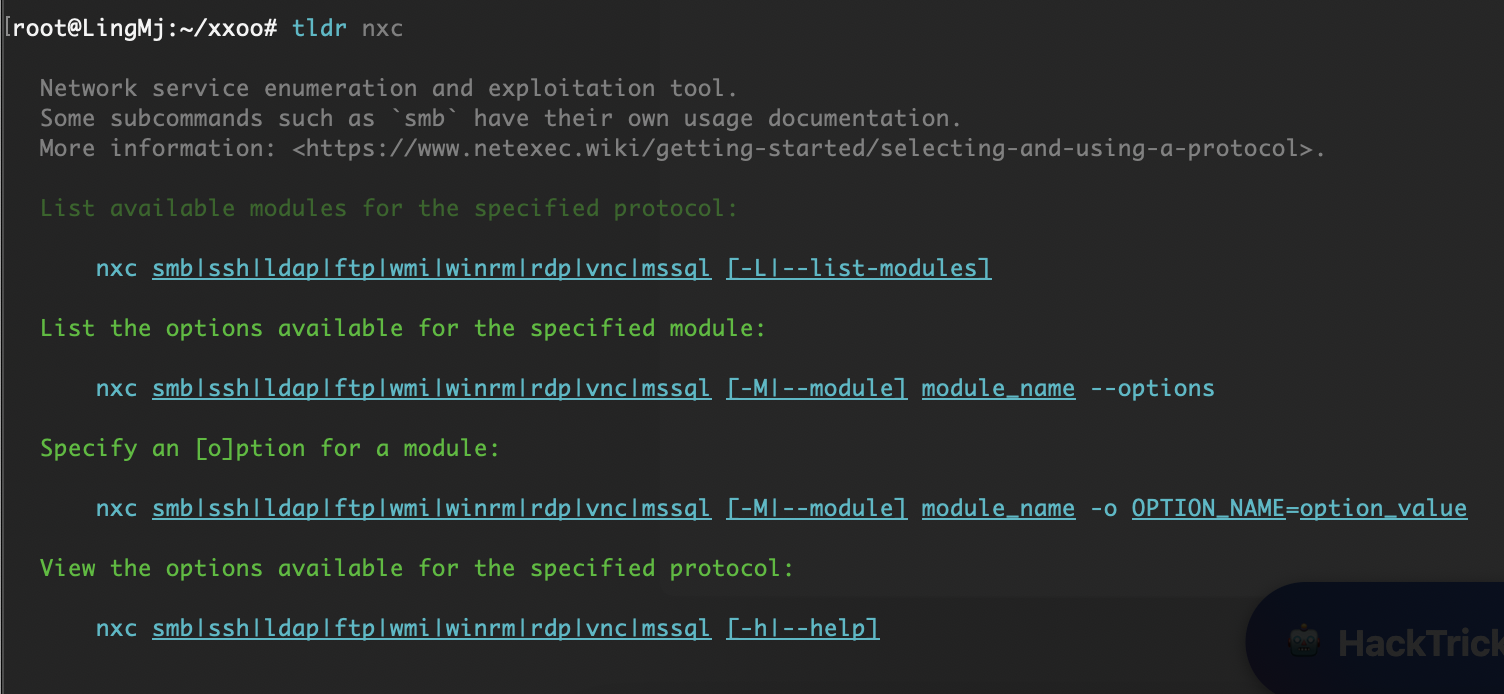Click the 'Network service enumeration' description line
Image resolution: width=1504 pixels, height=694 pixels.
pyautogui.click(x=389, y=88)
